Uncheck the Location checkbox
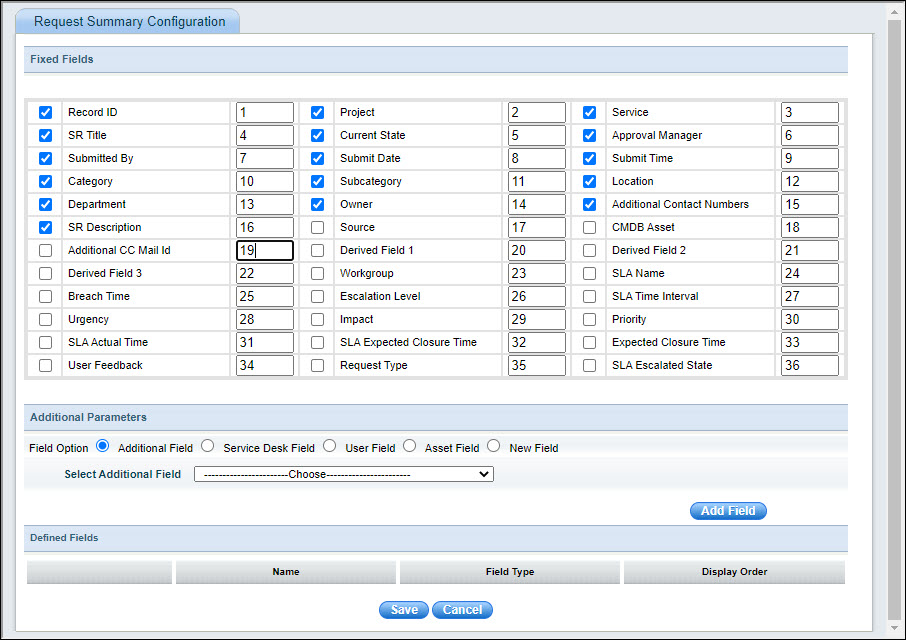Viewport: 906px width, 640px height. pyautogui.click(x=589, y=182)
